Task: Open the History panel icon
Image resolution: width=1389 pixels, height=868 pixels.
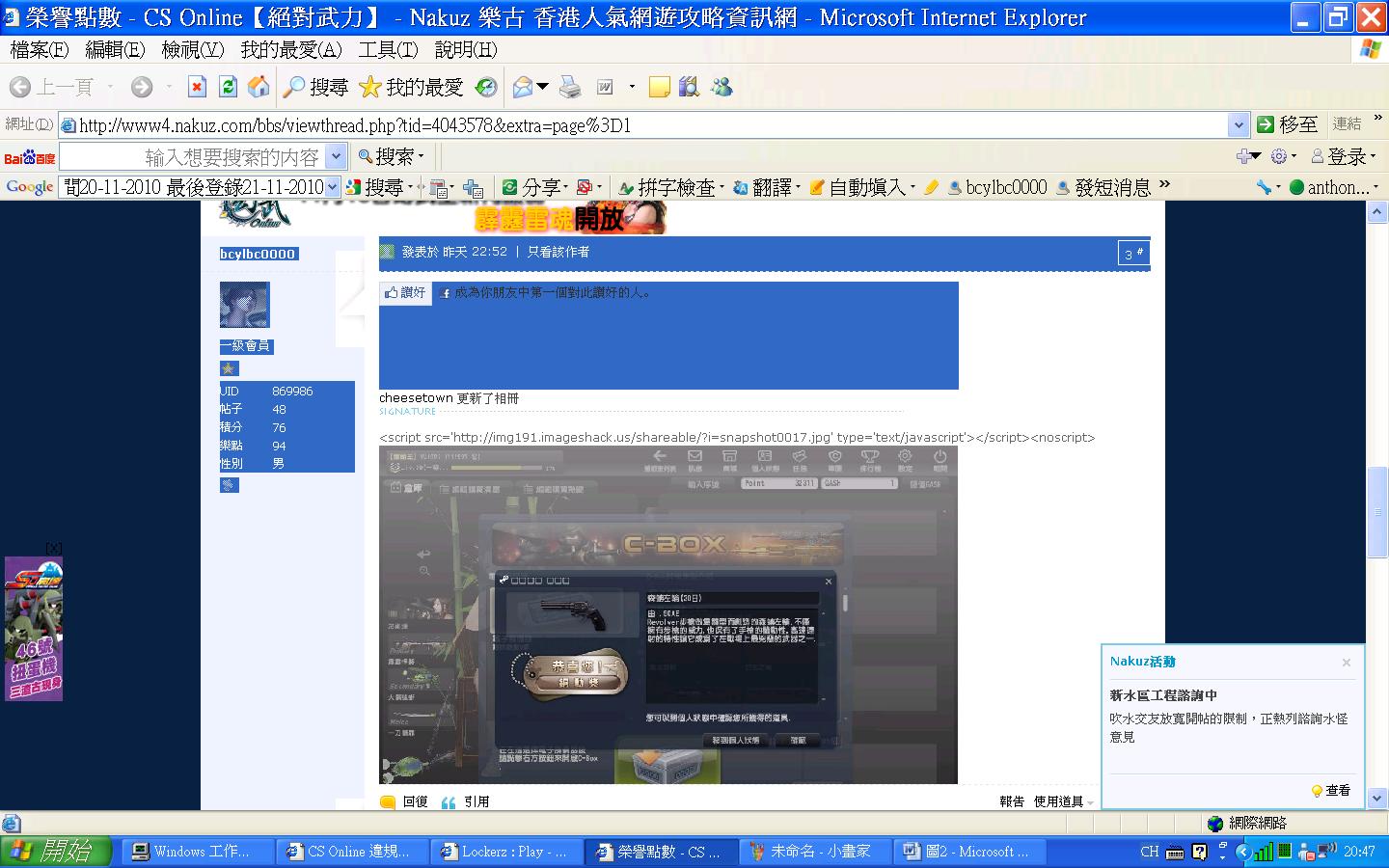Action: [x=486, y=88]
